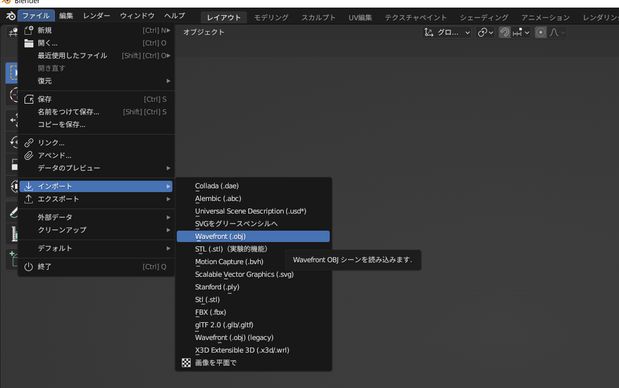Open the transform orientation グロ... dropdown
619x388 pixels.
pos(447,32)
